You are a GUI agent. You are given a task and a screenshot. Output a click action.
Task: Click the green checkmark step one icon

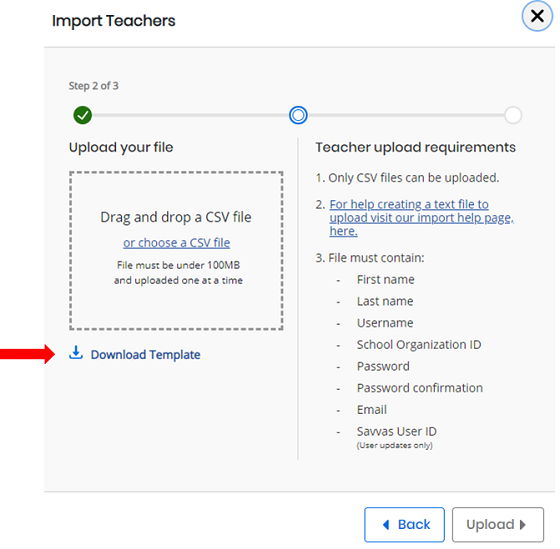pos(82,115)
